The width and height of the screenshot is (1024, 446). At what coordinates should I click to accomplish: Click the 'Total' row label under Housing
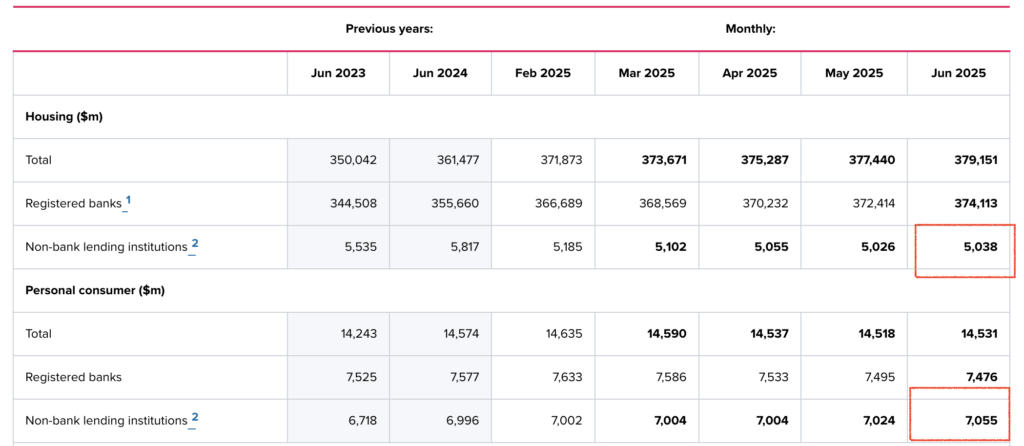(x=38, y=159)
